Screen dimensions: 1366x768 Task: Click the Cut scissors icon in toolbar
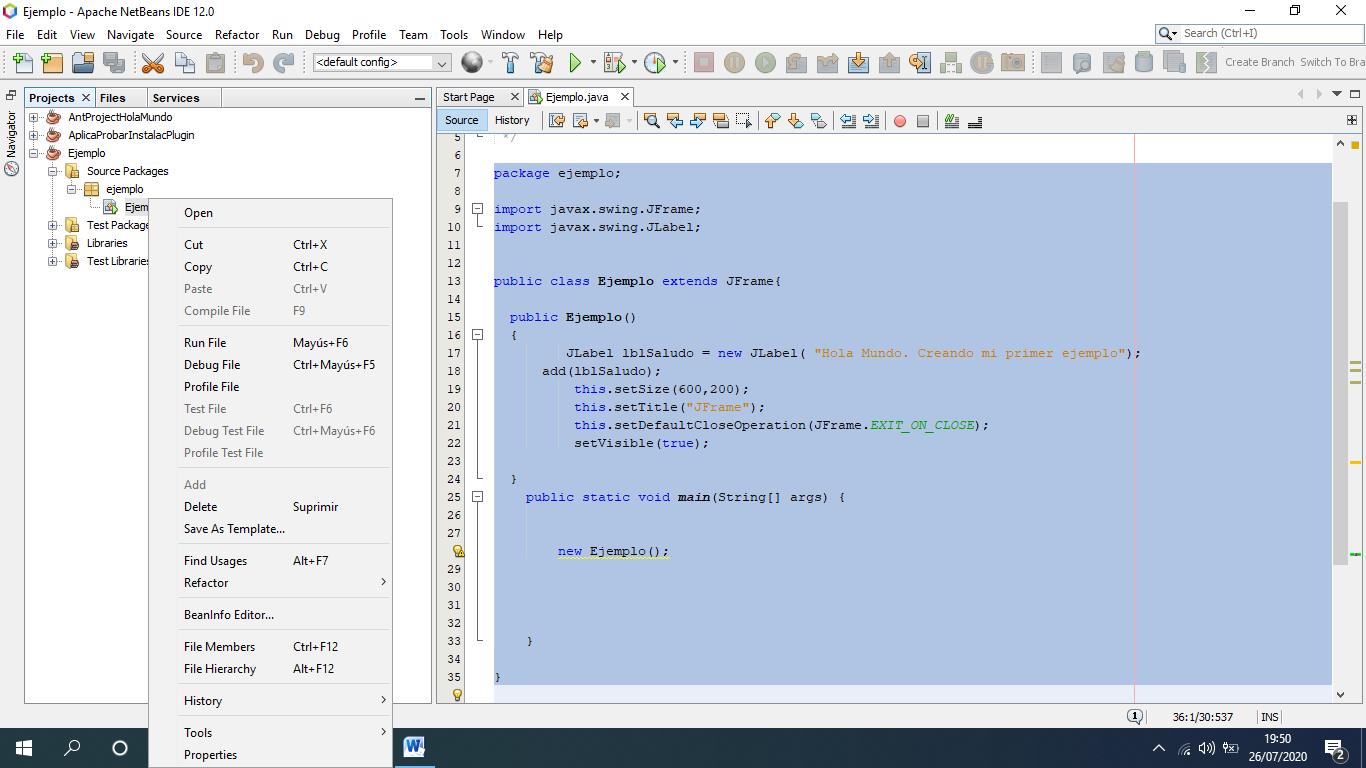(152, 63)
